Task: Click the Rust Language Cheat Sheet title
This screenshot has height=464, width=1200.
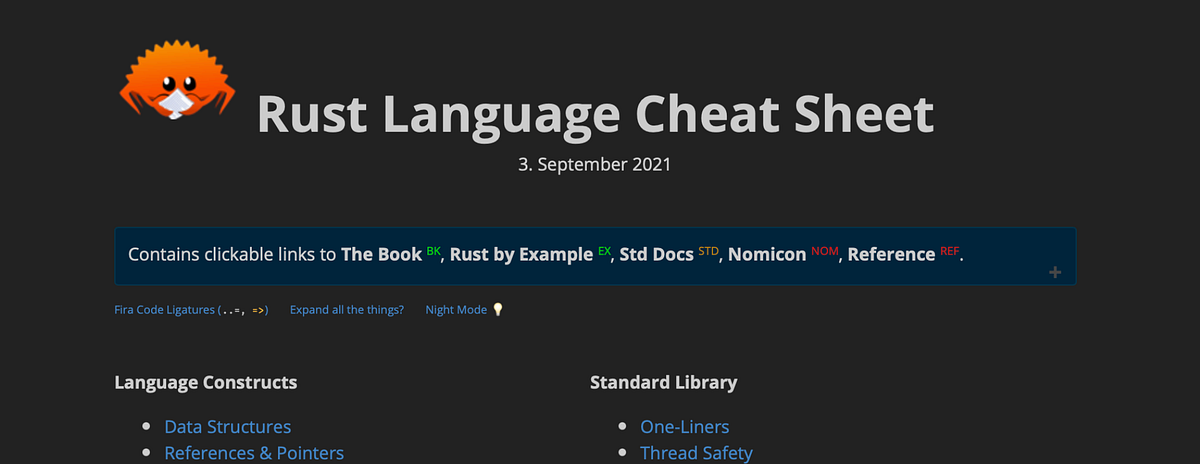Action: [596, 114]
